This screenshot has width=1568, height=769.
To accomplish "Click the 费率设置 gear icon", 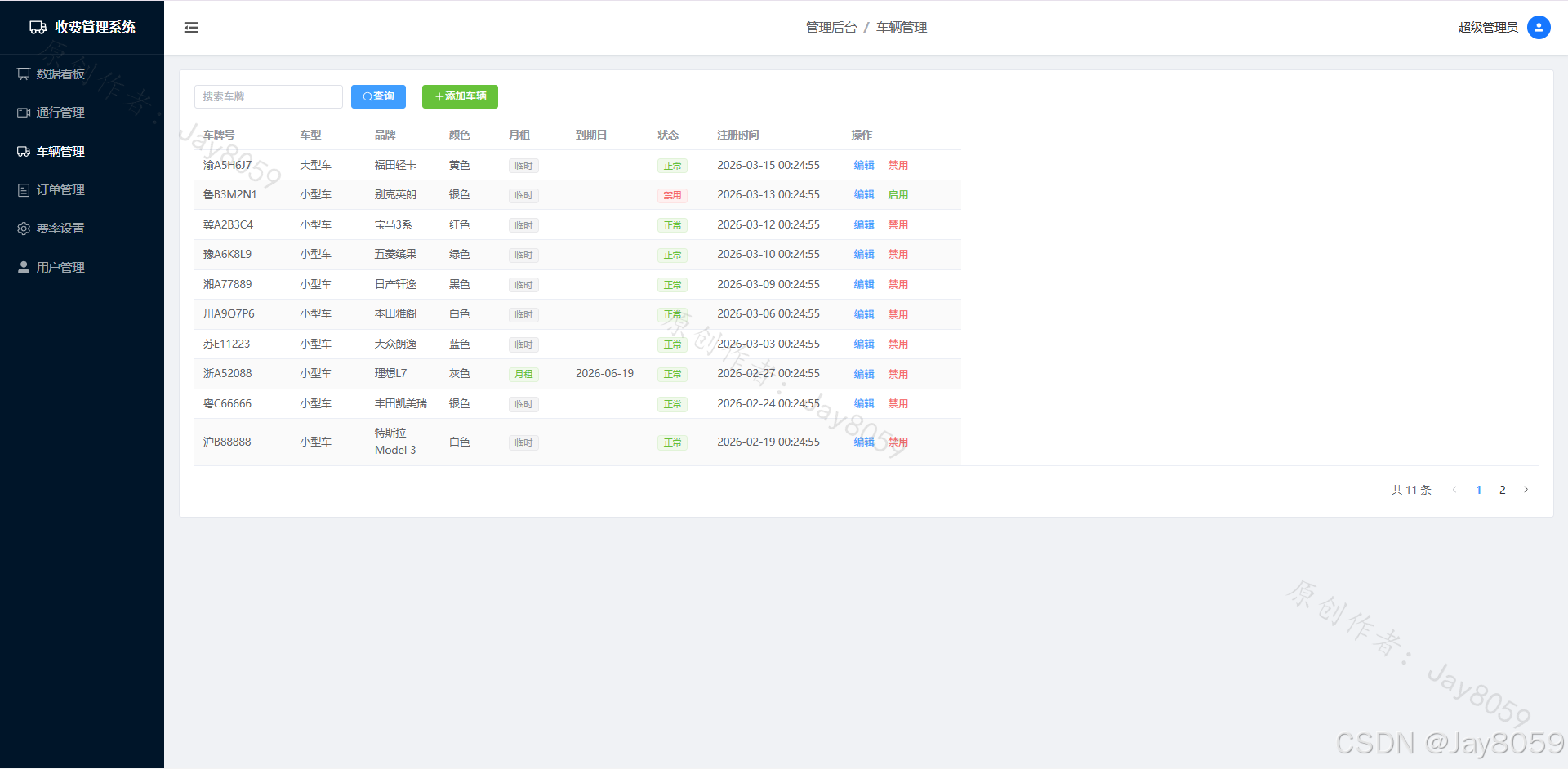I will pos(24,229).
